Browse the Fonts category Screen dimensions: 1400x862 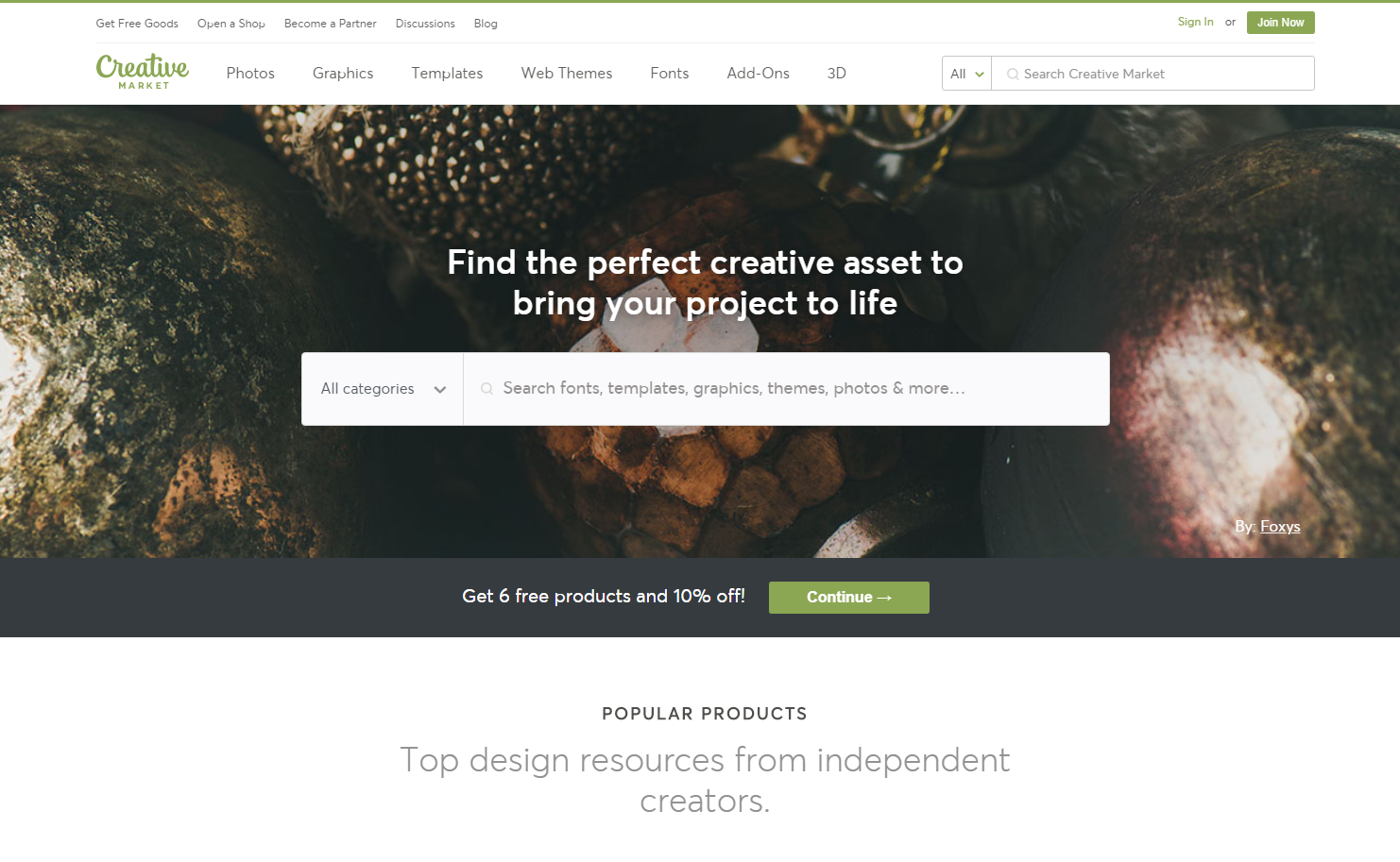coord(670,73)
